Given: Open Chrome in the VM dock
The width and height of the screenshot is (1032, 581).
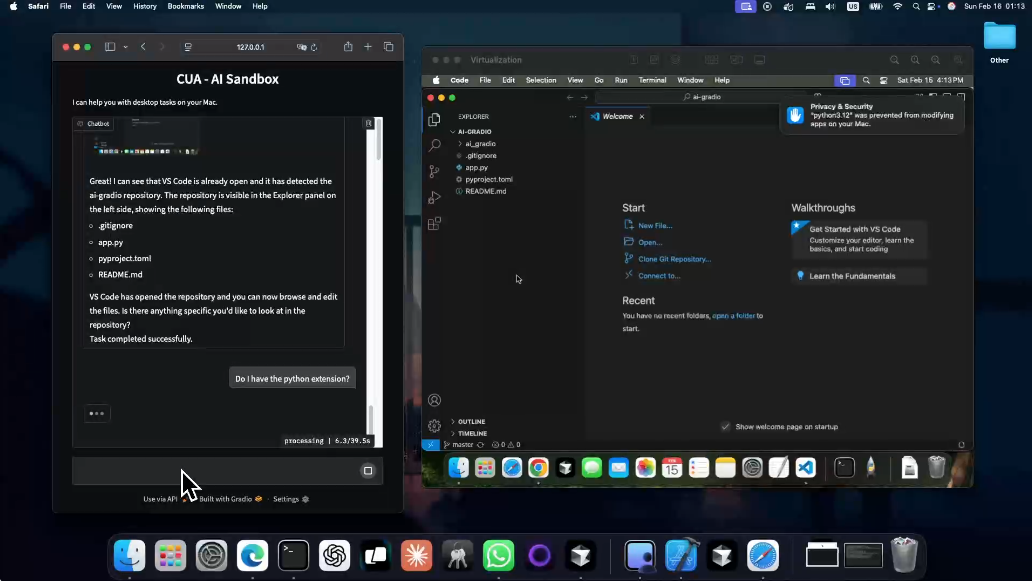Looking at the screenshot, I should click(538, 468).
